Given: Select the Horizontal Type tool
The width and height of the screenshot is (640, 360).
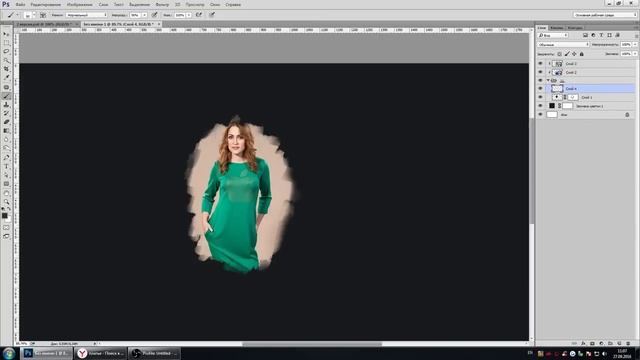Looking at the screenshot, I should click(6, 167).
